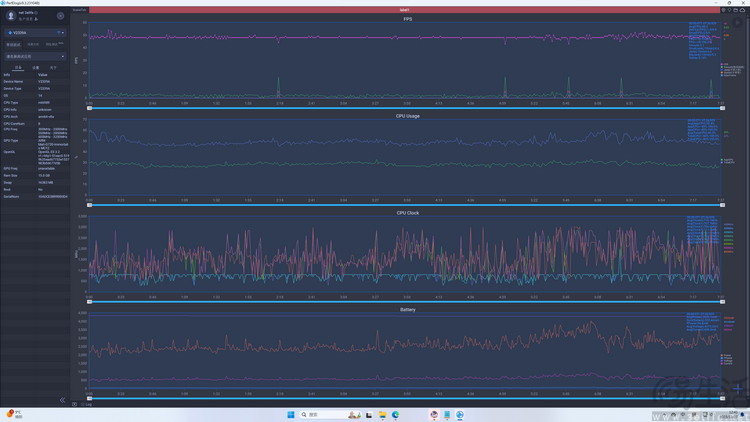
Task: Open the Windows Start menu on taskbar
Action: (x=291, y=415)
